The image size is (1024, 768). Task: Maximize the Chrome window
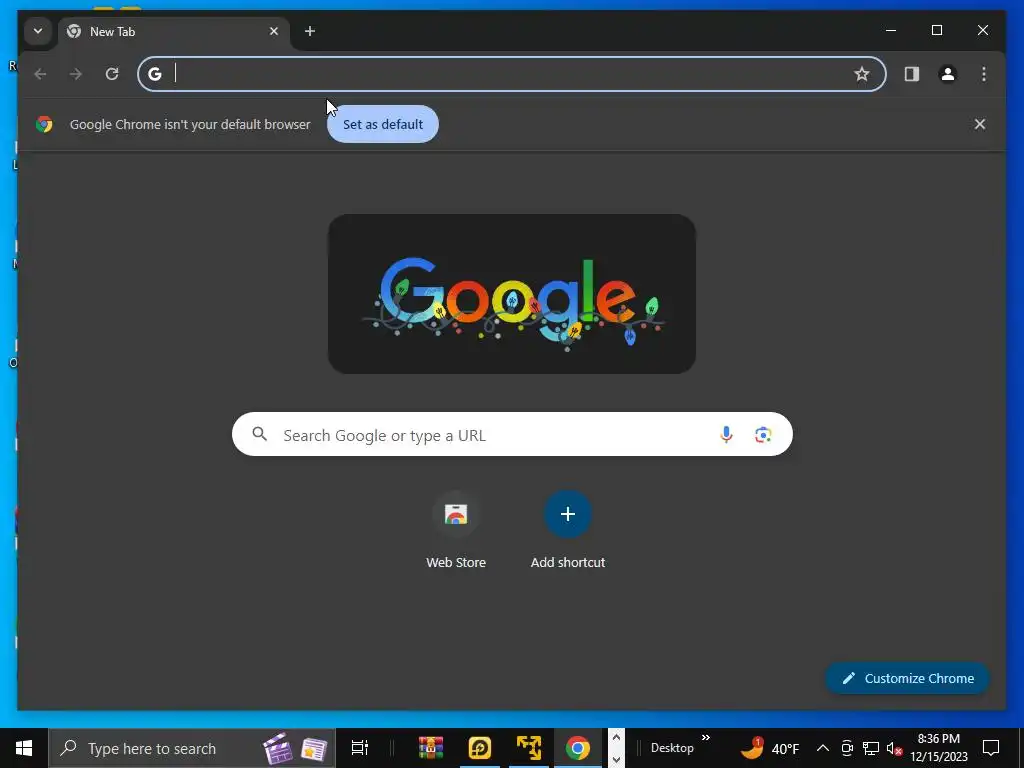[936, 30]
